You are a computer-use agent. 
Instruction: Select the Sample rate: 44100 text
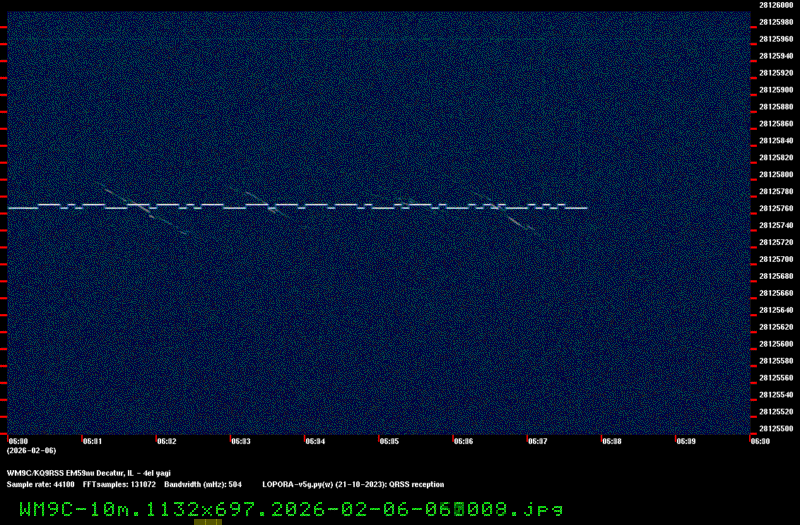click(x=41, y=484)
